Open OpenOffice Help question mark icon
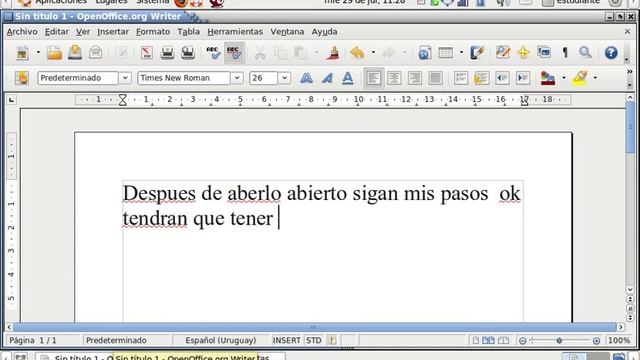 coord(611,53)
